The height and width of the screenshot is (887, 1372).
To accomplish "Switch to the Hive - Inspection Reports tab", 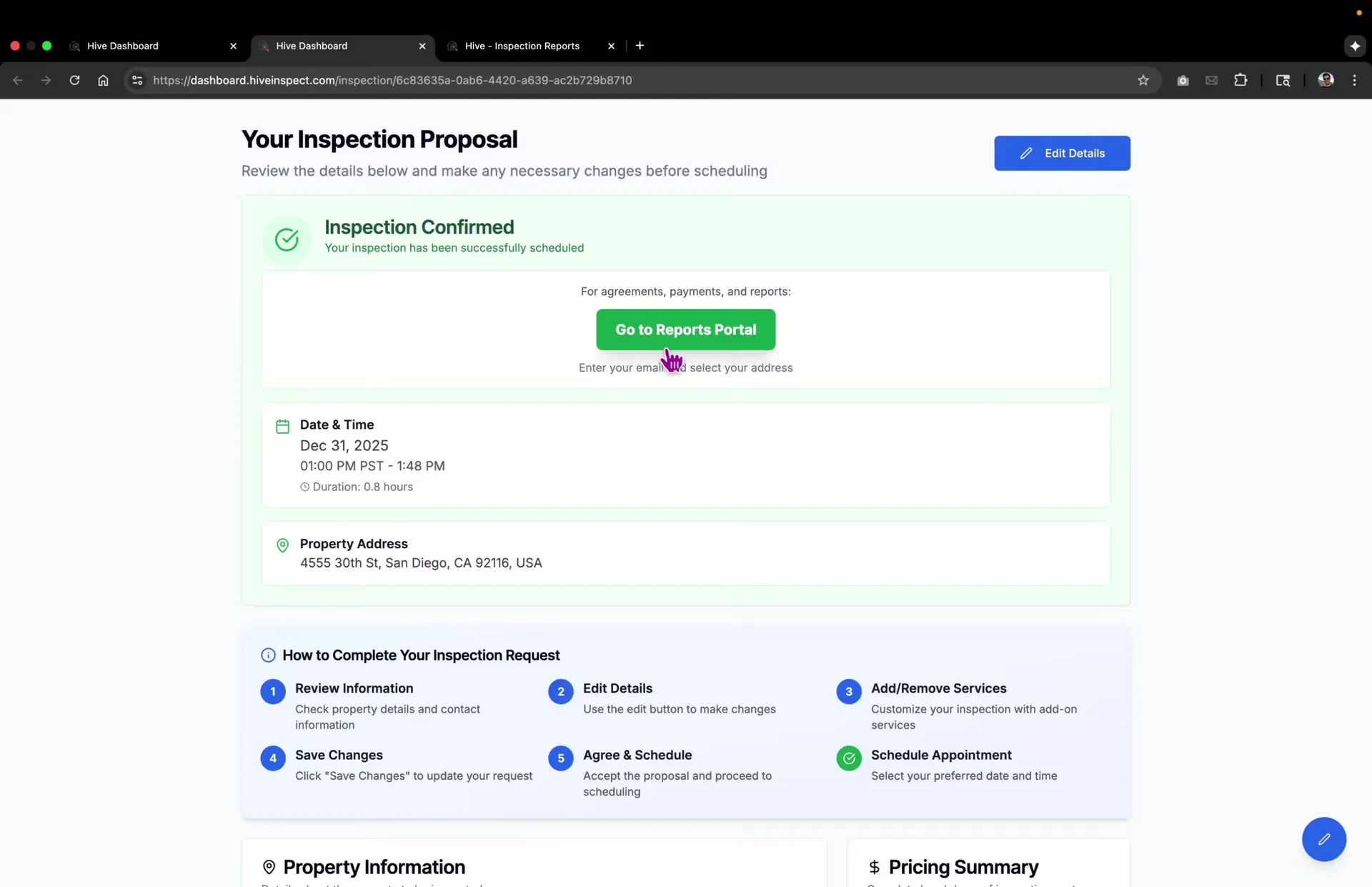I will (x=532, y=46).
